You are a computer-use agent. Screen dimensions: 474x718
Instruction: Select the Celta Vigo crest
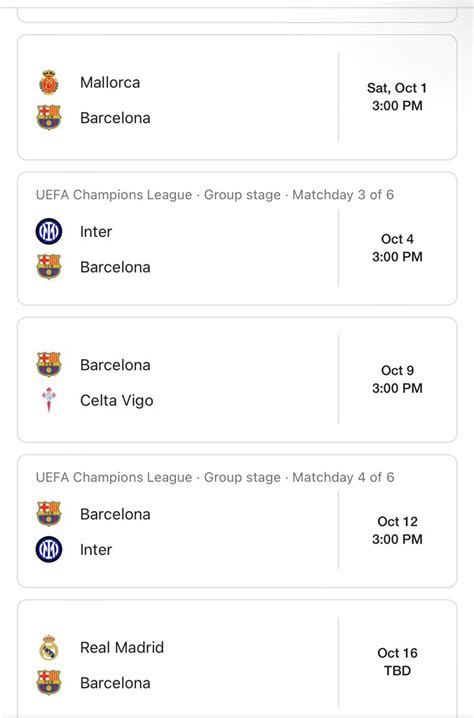49,400
